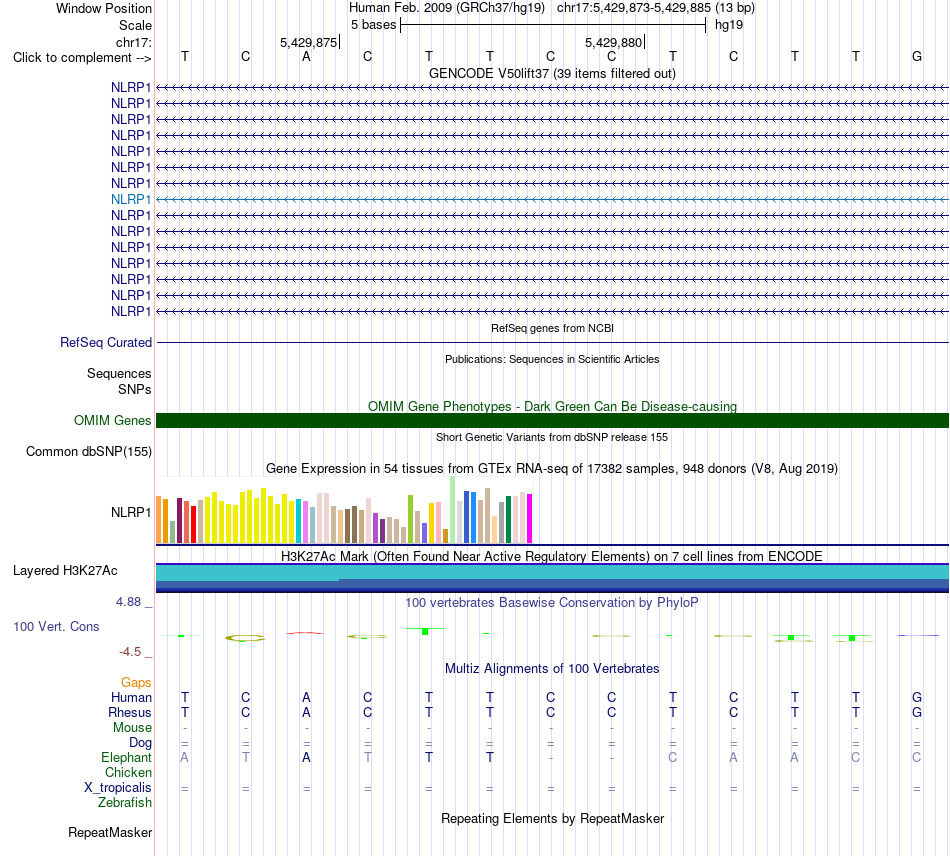Open 'Short Genetic Variants from dbSNP release 155'
This screenshot has width=950, height=856.
[552, 437]
